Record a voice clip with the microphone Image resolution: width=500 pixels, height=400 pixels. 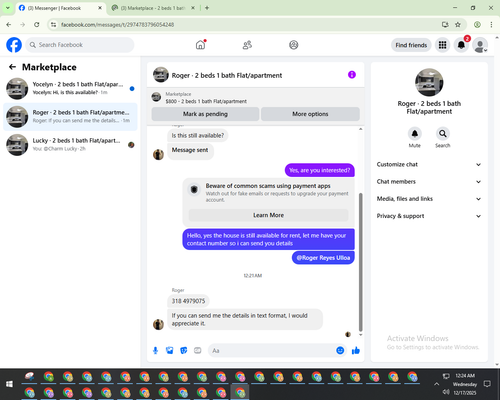(155, 350)
